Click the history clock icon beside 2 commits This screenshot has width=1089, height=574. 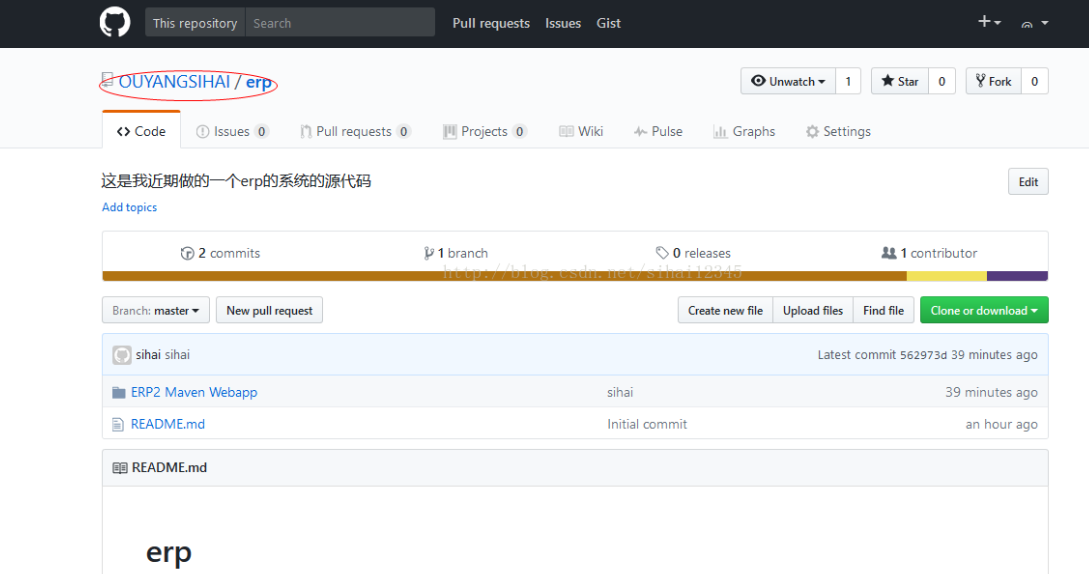point(187,254)
